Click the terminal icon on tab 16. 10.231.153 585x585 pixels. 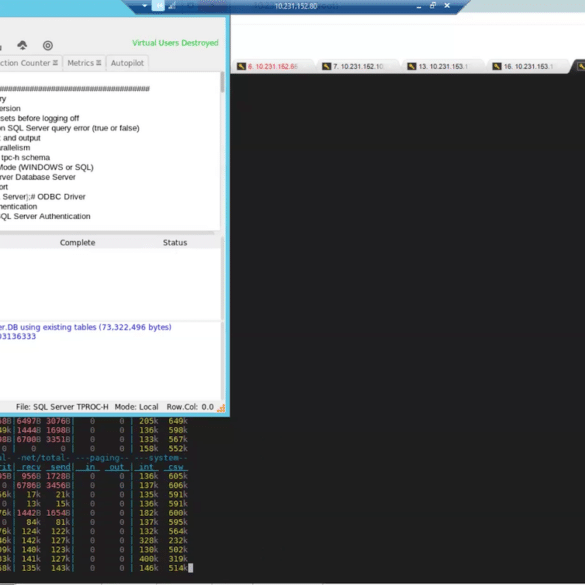tap(497, 66)
